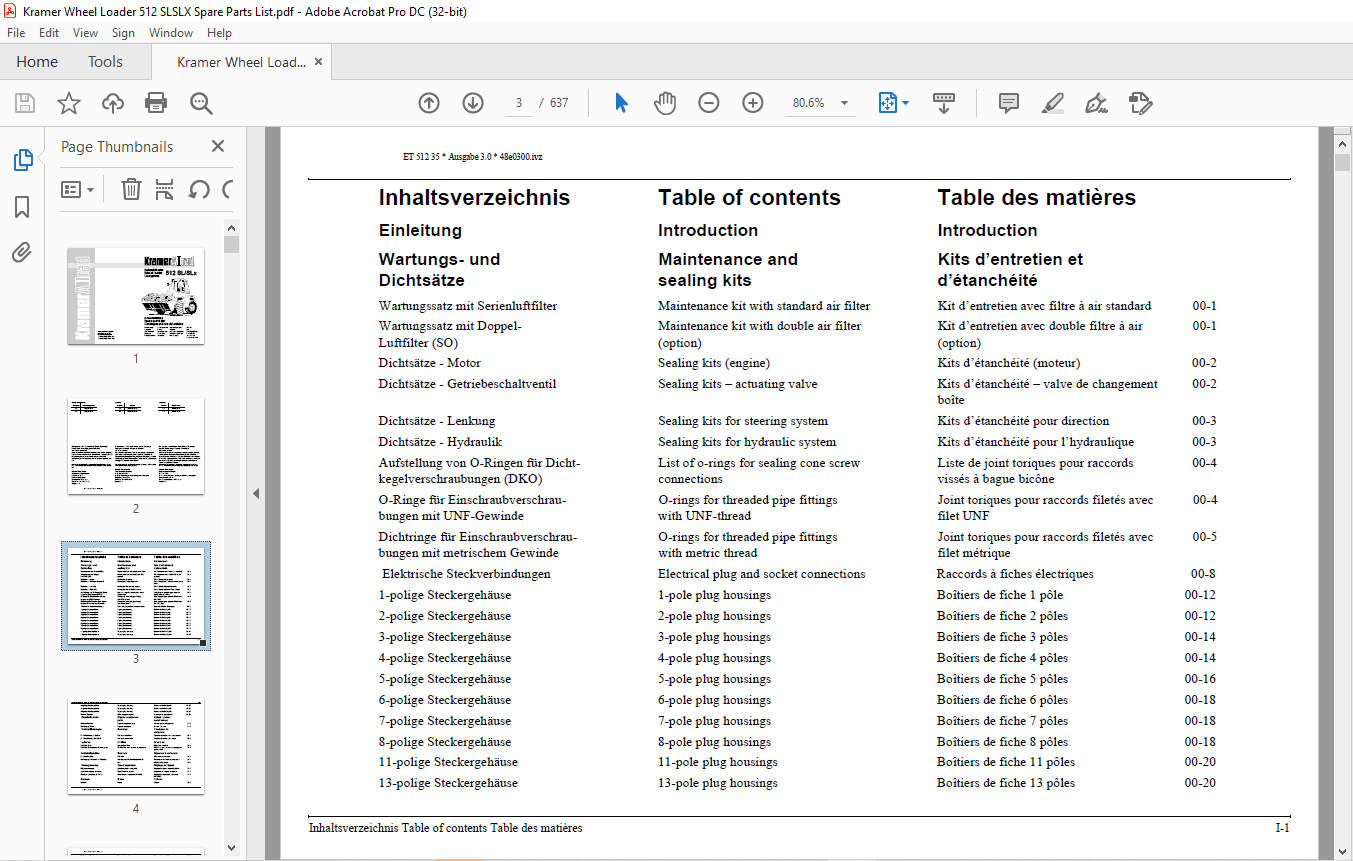The width and height of the screenshot is (1353, 861).
Task: Select the page 4 thumbnail
Action: coord(136,746)
